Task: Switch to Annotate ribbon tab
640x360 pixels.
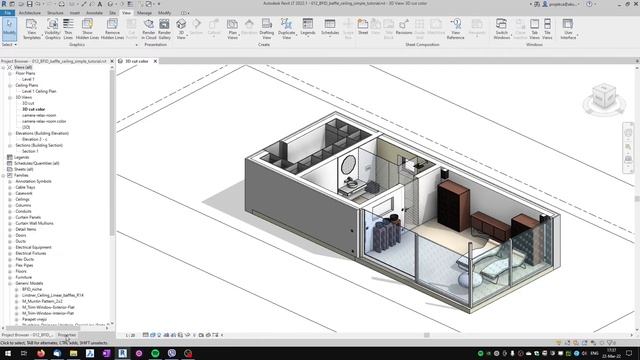Action: 94,13
